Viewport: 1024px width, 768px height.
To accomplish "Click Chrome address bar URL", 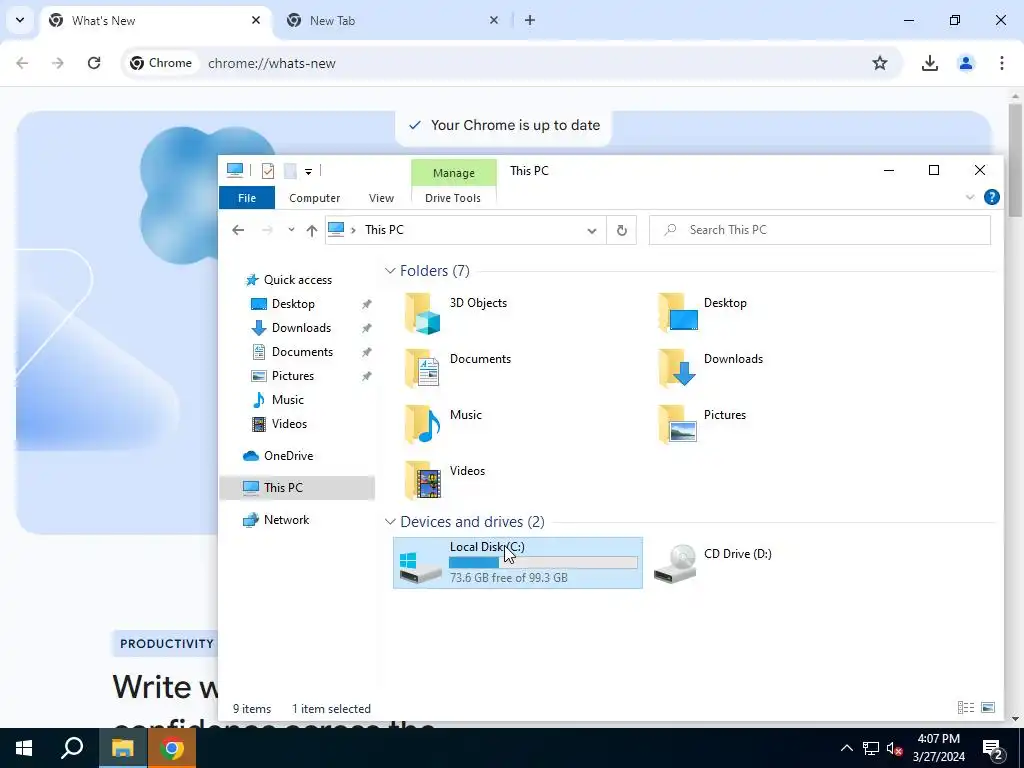I will pos(272,63).
